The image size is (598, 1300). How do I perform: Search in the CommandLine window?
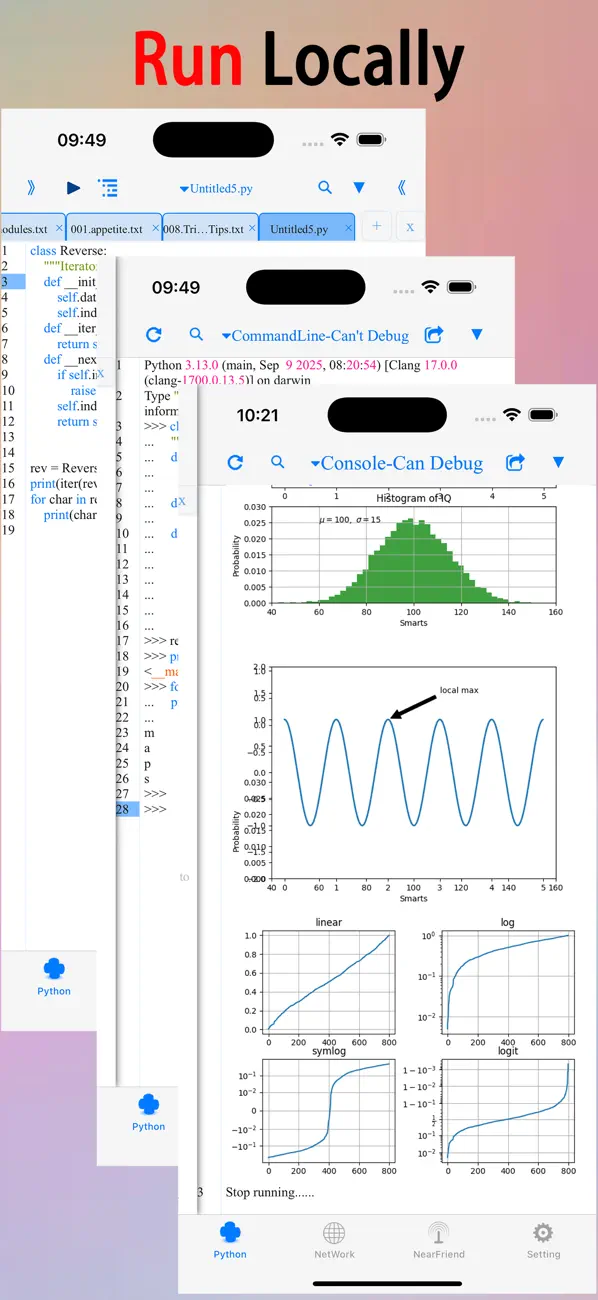[x=196, y=335]
